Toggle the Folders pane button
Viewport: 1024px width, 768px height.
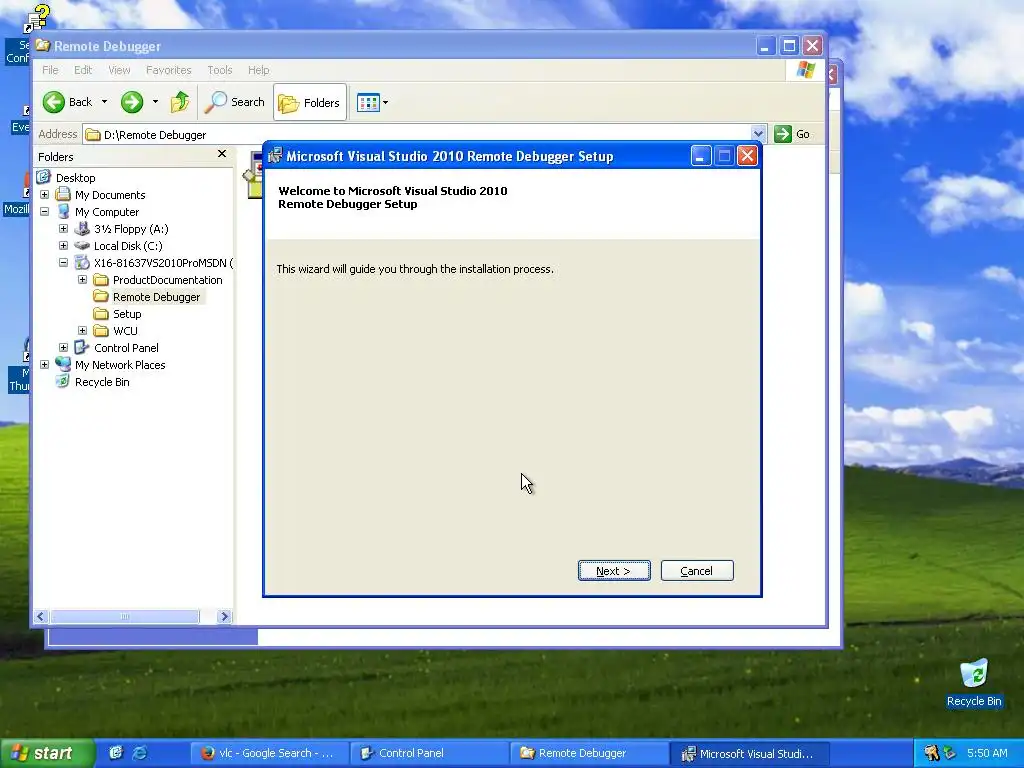(310, 103)
